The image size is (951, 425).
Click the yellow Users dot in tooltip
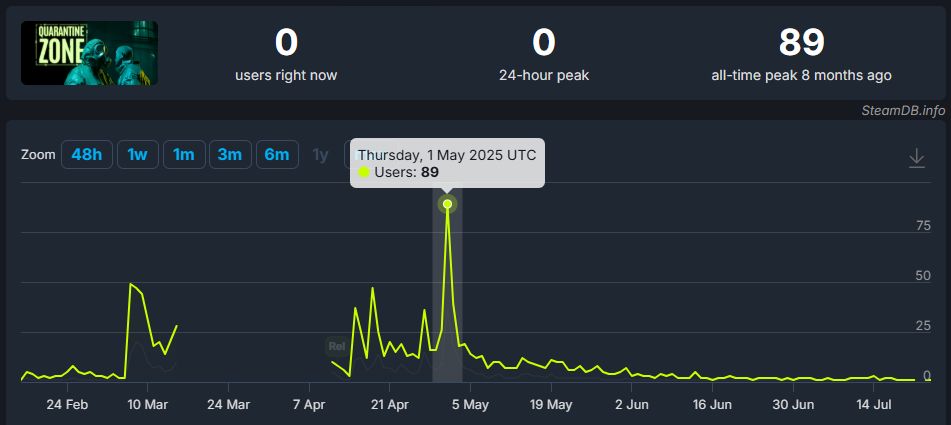(x=364, y=172)
